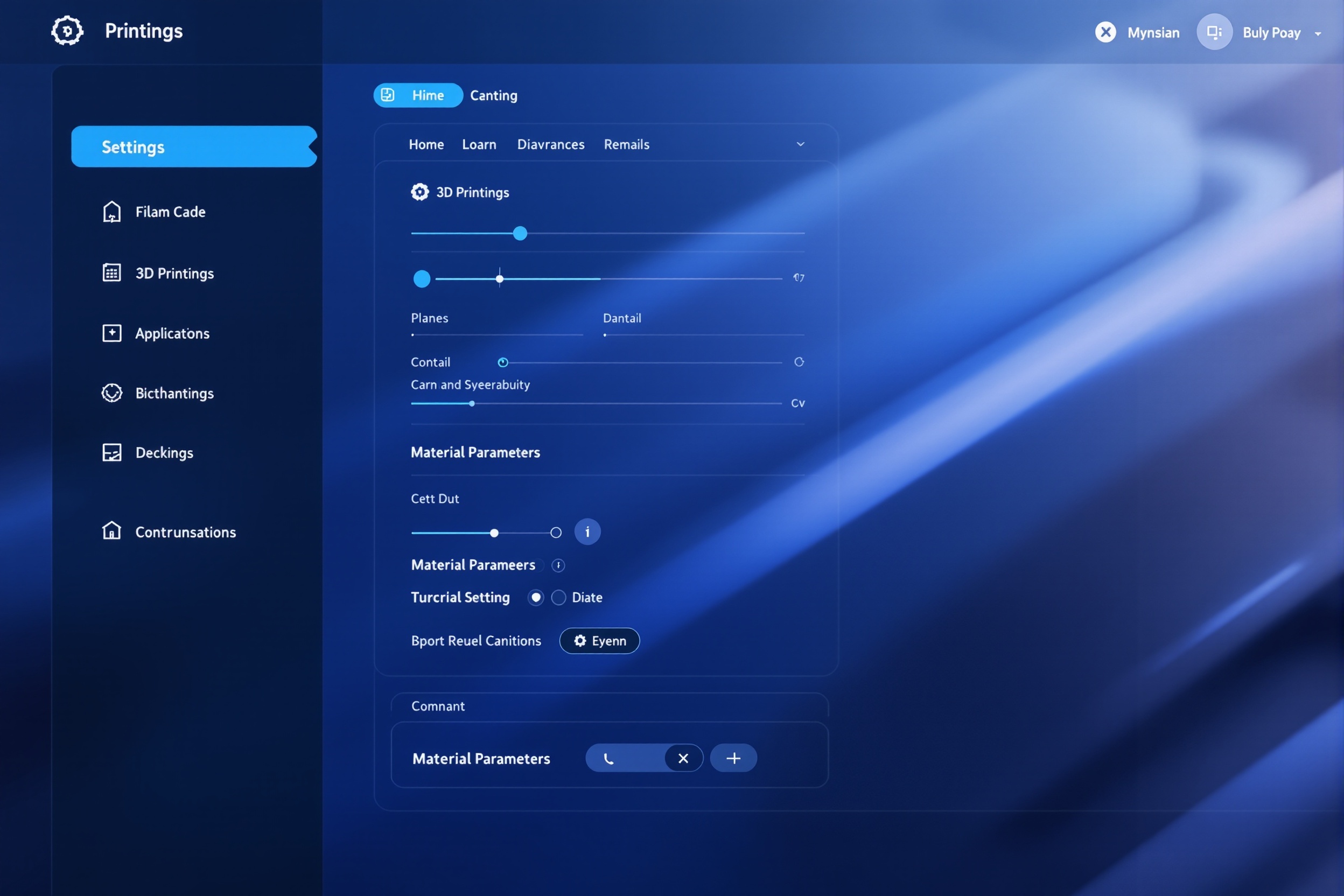Click the Planes input line
The height and width of the screenshot is (896, 1344).
496,335
